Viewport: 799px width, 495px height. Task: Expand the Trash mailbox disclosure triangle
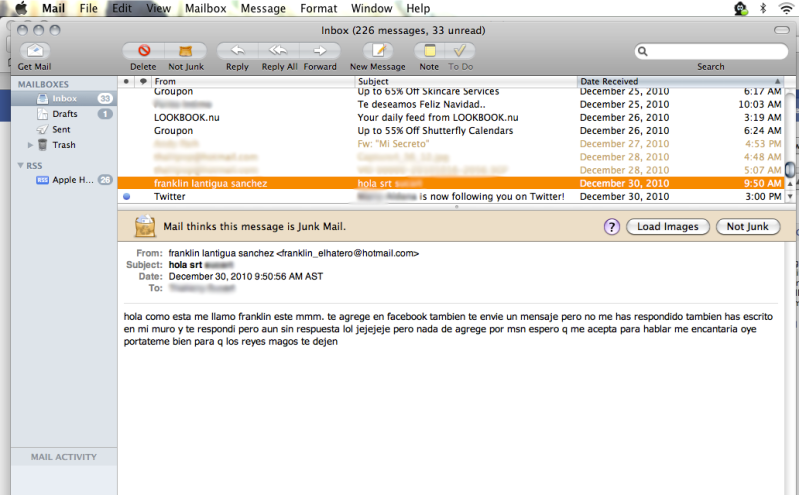(x=30, y=145)
